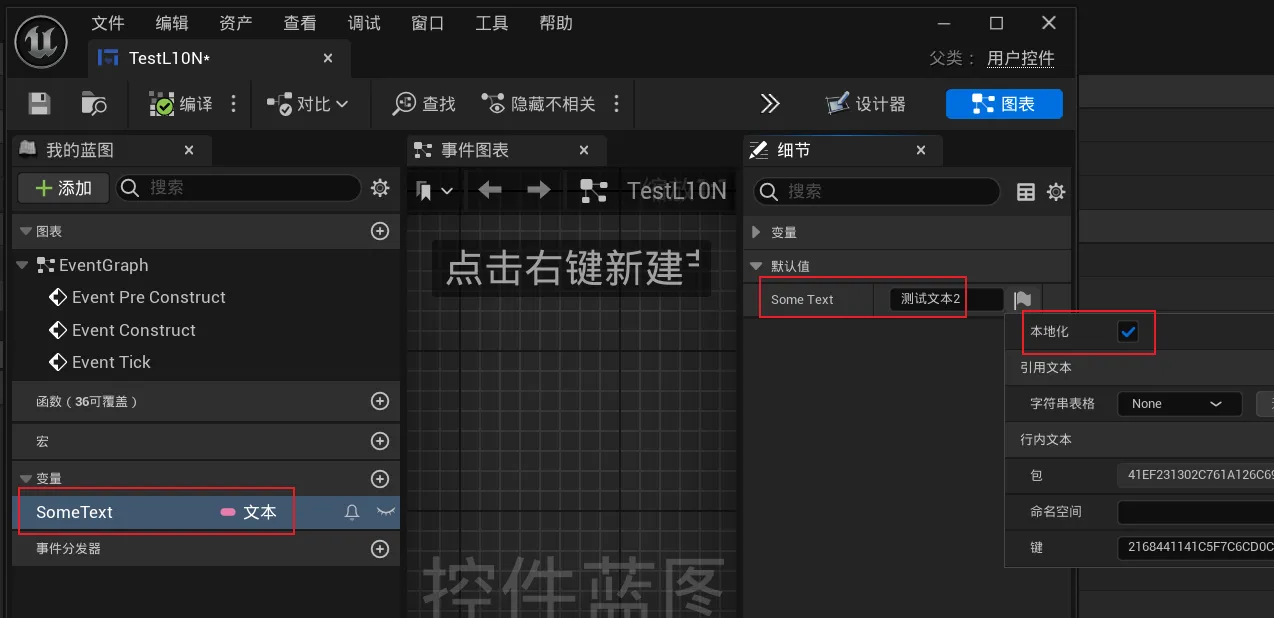The width and height of the screenshot is (1274, 618).
Task: Click the back navigation arrow in Event Graph
Action: coord(489,188)
